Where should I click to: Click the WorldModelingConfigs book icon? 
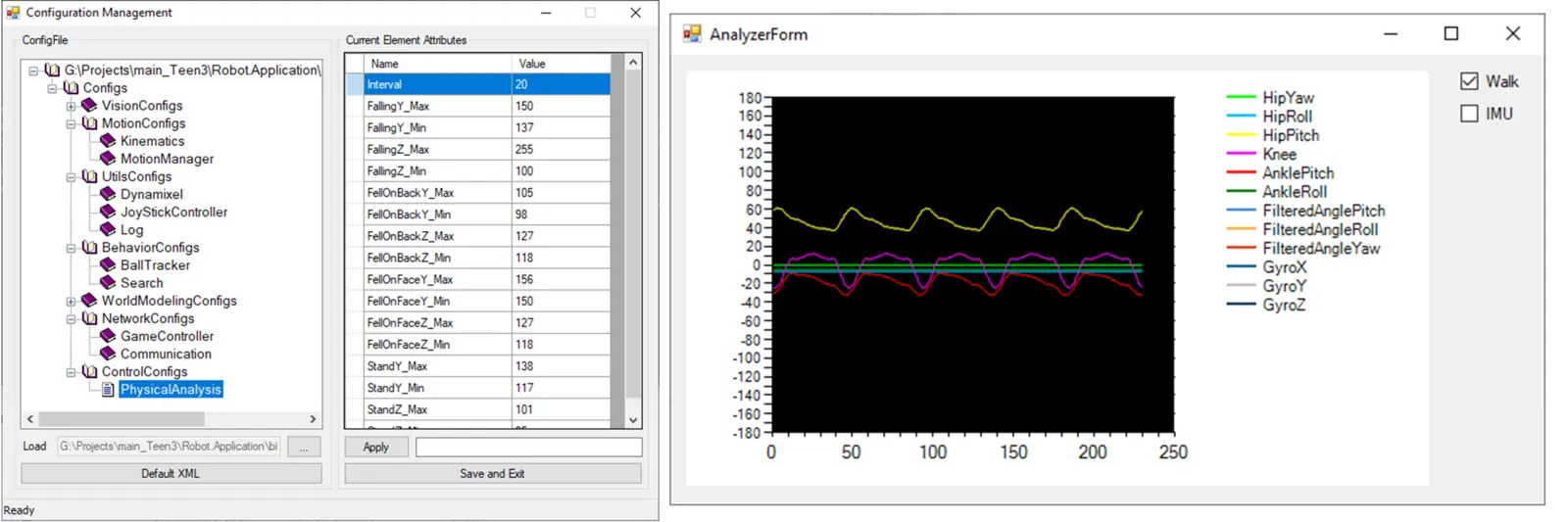pyautogui.click(x=89, y=300)
